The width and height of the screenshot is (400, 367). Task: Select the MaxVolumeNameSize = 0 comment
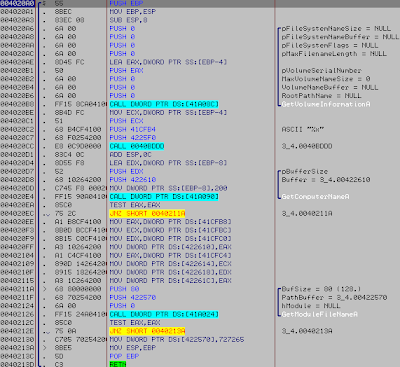[x=326, y=79]
